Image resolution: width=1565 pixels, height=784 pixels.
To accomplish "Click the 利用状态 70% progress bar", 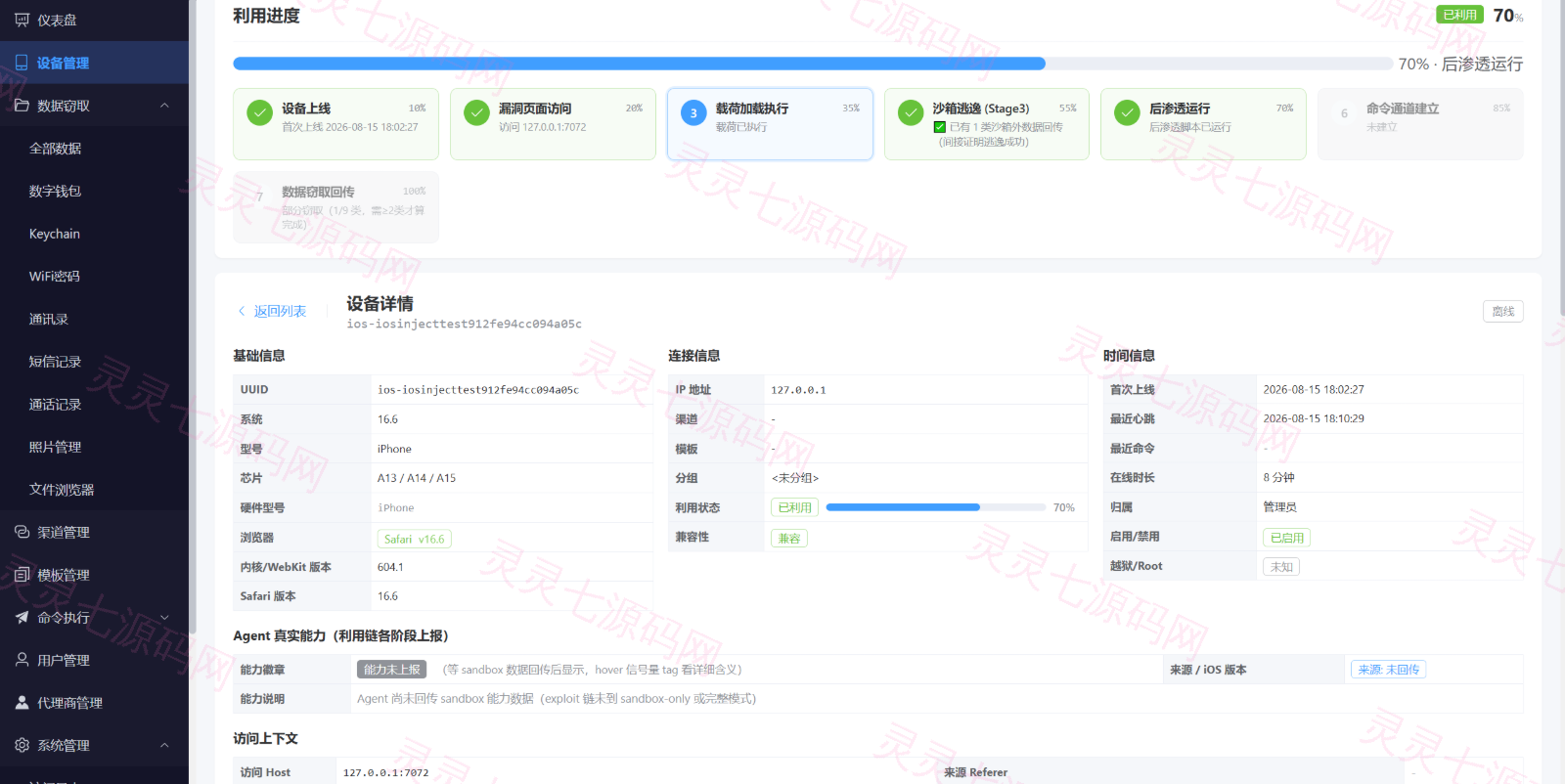I will [936, 507].
